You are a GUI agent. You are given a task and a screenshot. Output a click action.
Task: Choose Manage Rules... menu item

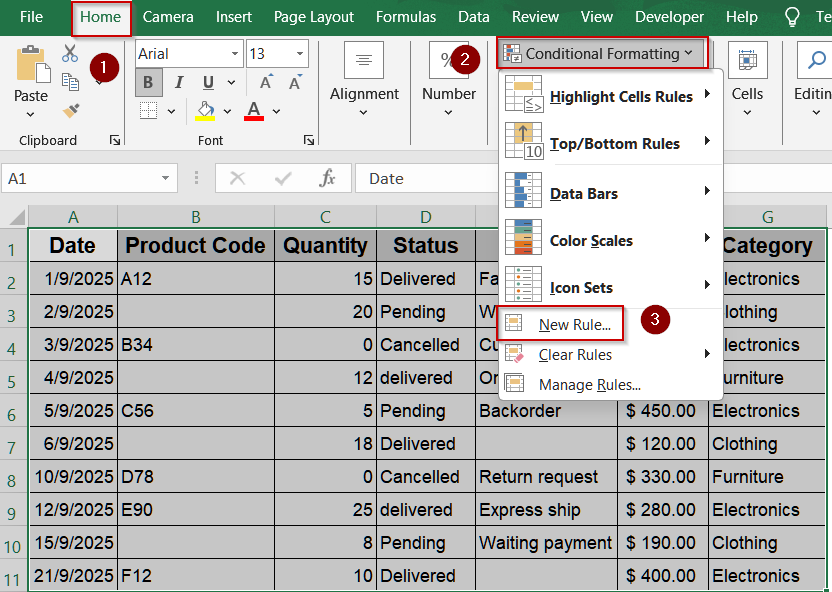pos(610,384)
